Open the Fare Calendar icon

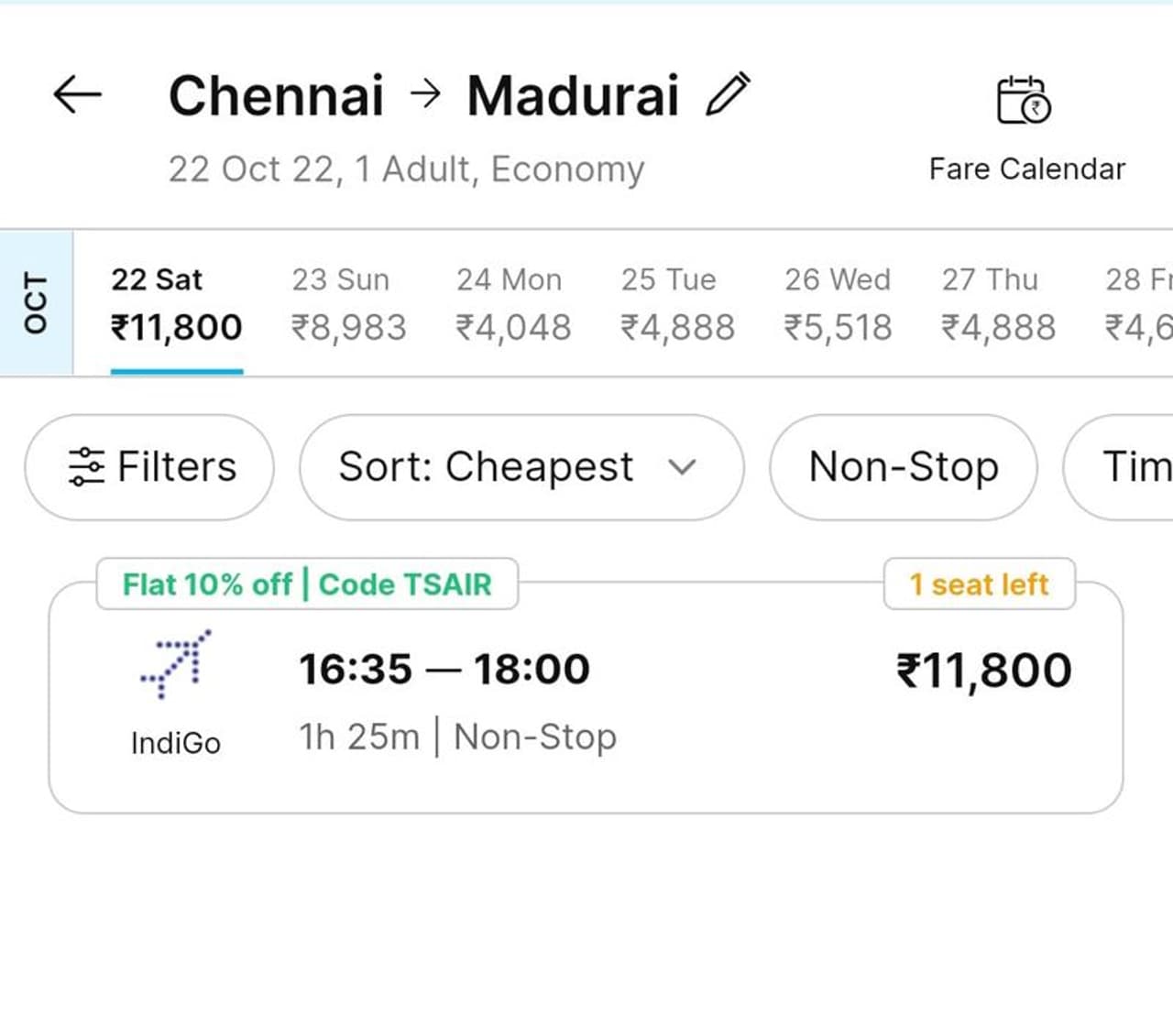(x=1025, y=101)
